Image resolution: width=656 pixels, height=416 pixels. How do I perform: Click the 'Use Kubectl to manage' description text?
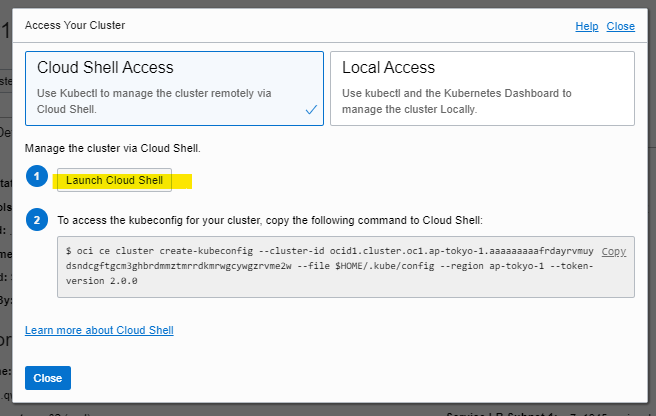(x=154, y=101)
